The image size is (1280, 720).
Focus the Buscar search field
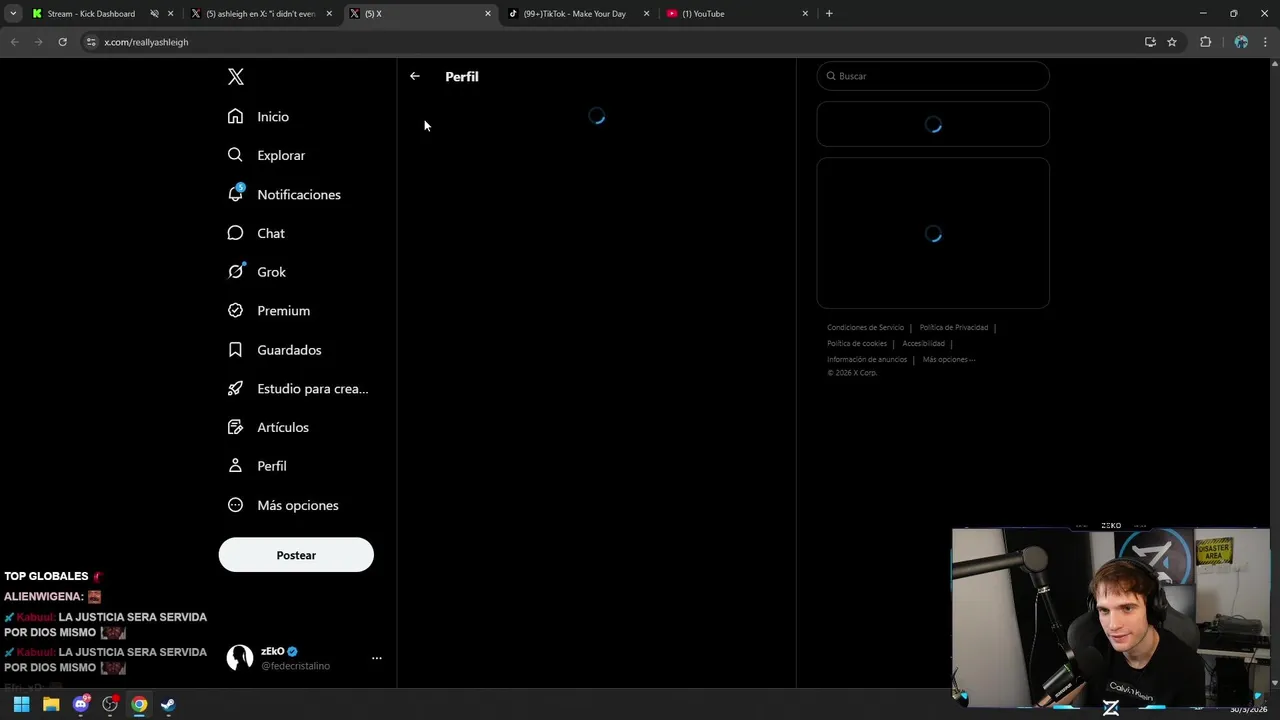click(933, 76)
